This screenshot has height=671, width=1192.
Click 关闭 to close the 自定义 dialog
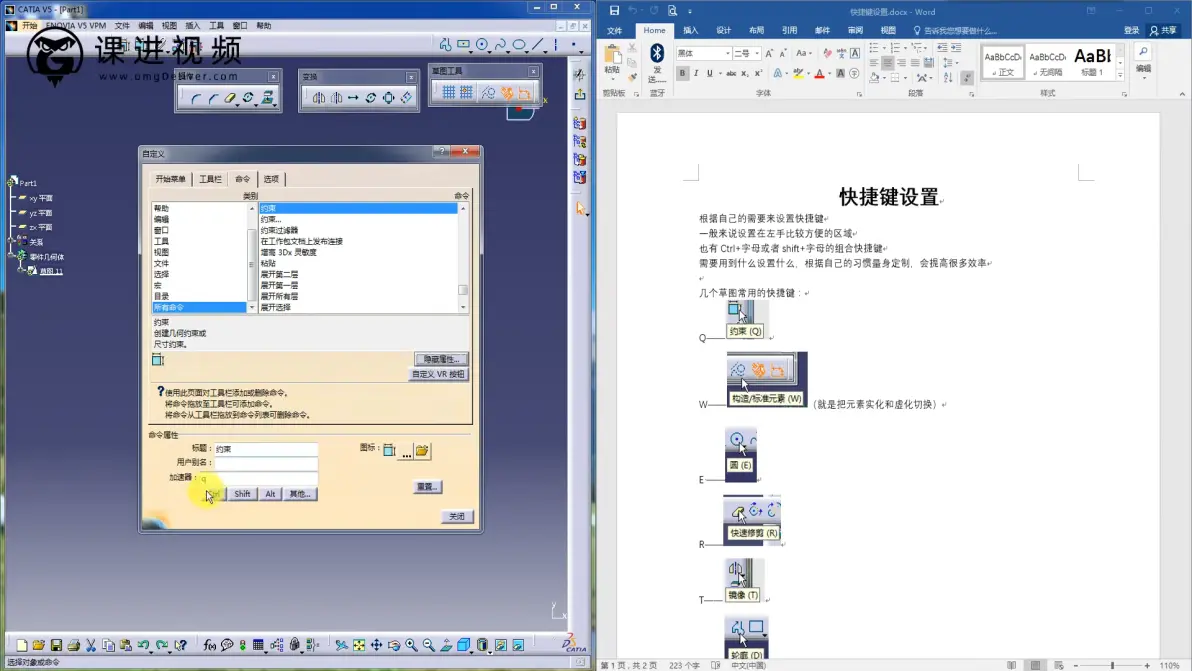(456, 517)
